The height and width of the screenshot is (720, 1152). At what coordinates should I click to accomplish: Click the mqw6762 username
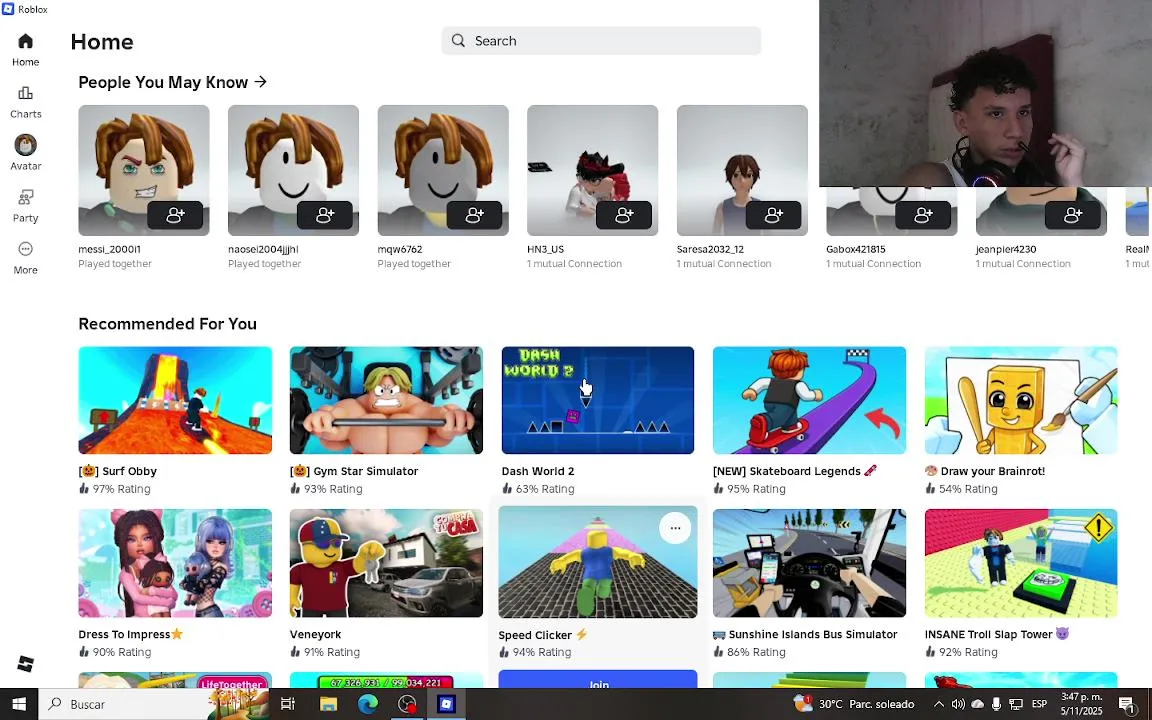click(x=400, y=249)
